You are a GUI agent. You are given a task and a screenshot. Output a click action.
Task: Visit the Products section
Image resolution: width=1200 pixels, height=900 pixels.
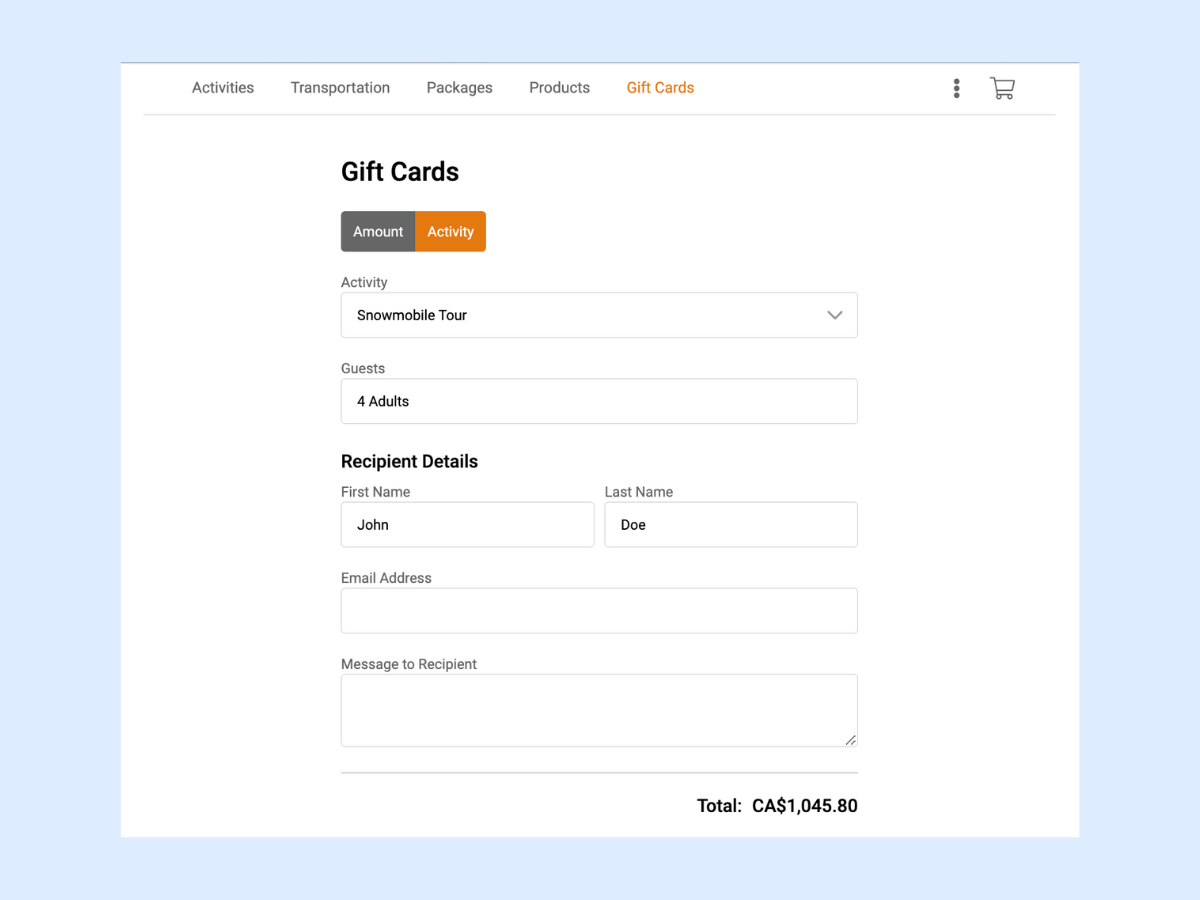[x=559, y=87]
